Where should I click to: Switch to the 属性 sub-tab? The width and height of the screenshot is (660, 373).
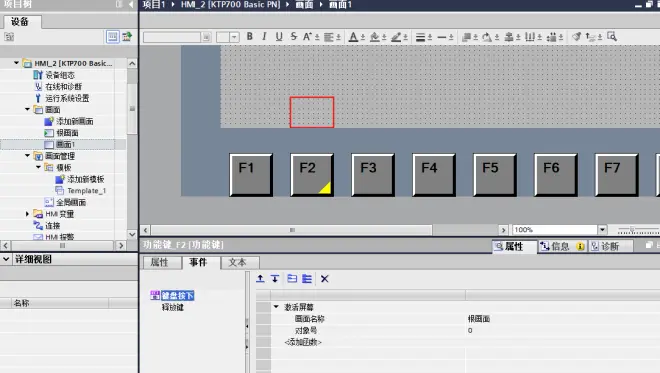[160, 262]
